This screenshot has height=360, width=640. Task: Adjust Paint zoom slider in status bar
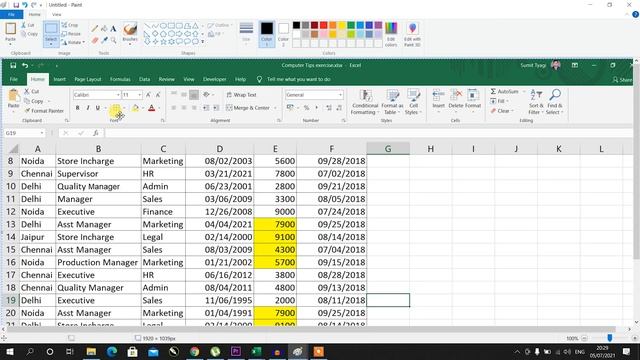click(x=609, y=338)
